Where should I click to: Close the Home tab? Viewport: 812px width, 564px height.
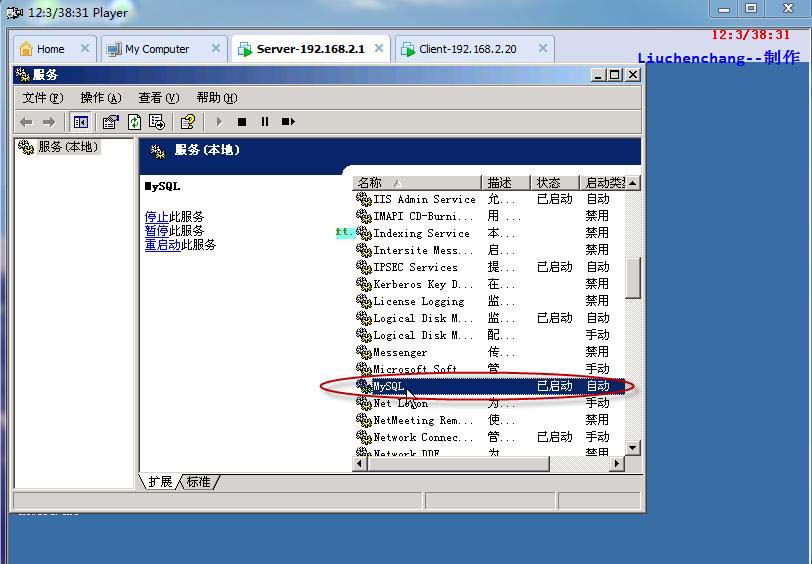85,48
